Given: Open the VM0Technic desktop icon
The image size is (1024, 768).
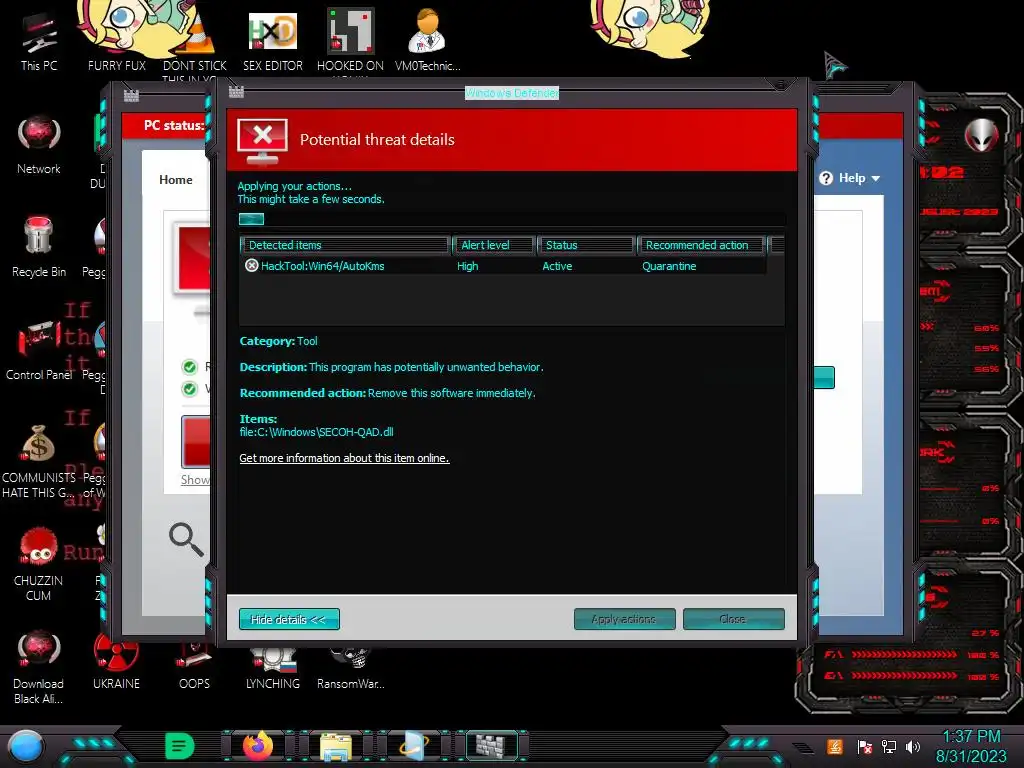Looking at the screenshot, I should click(x=428, y=41).
